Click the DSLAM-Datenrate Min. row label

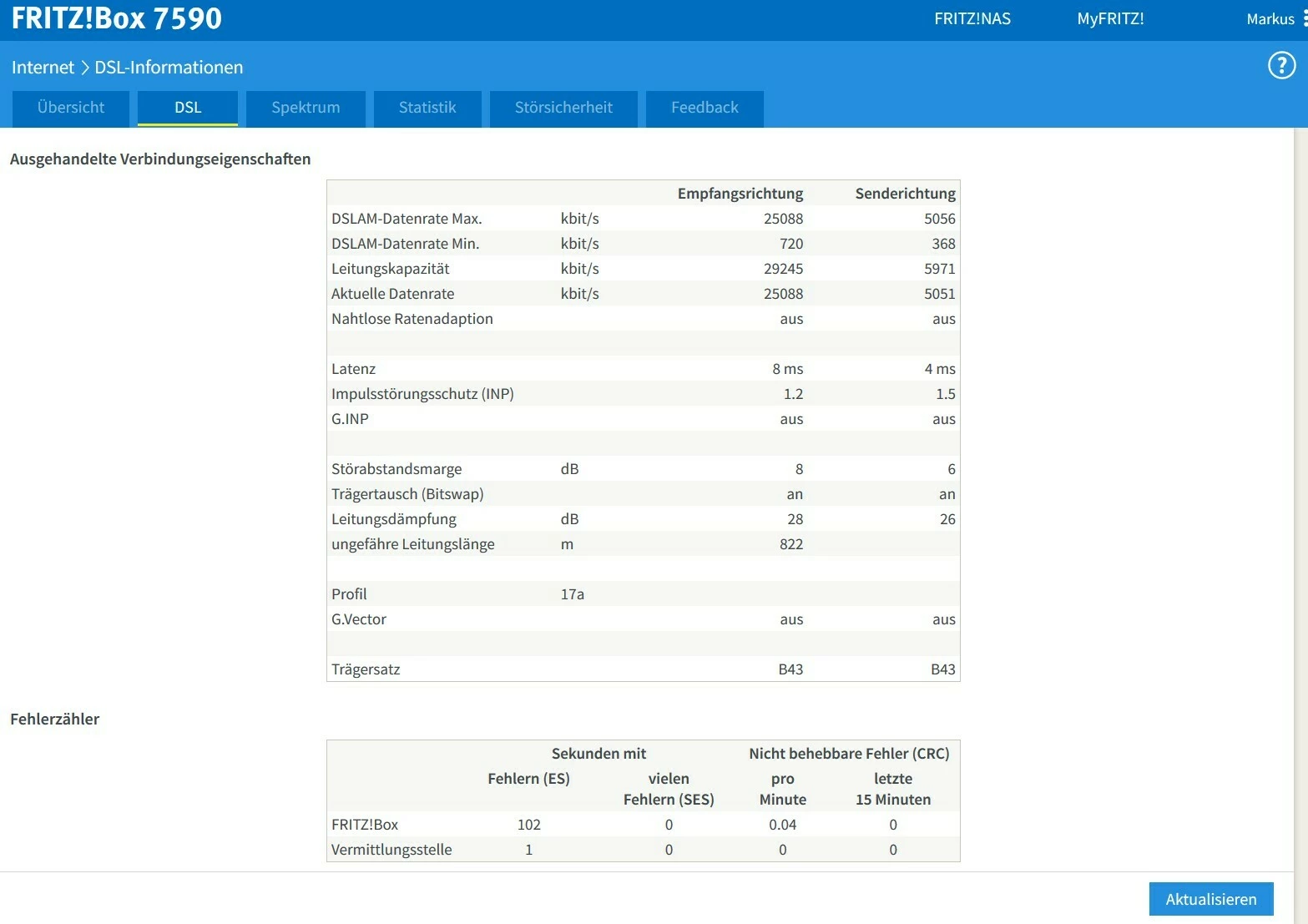(x=405, y=244)
